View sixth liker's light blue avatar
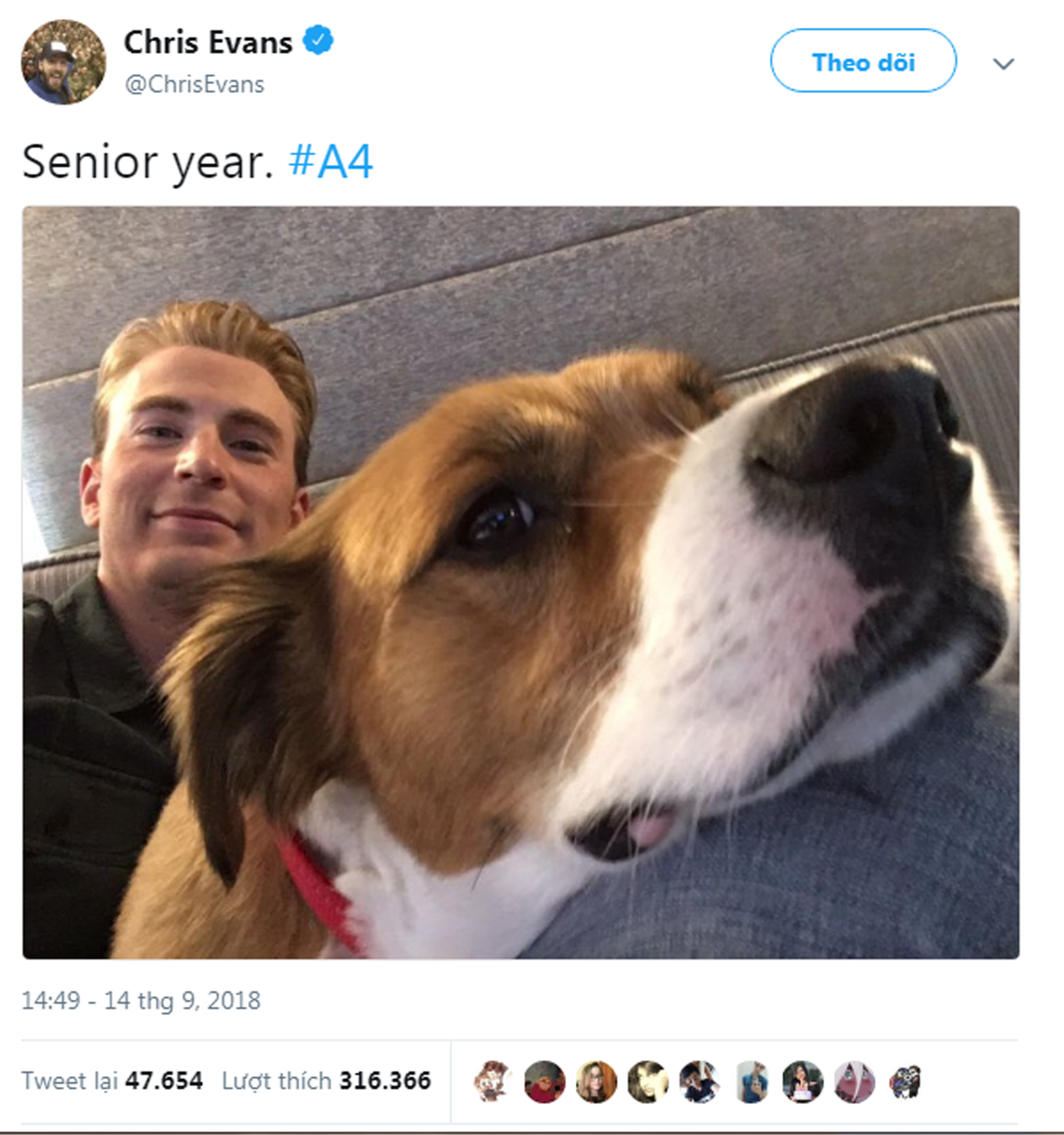 751,1081
